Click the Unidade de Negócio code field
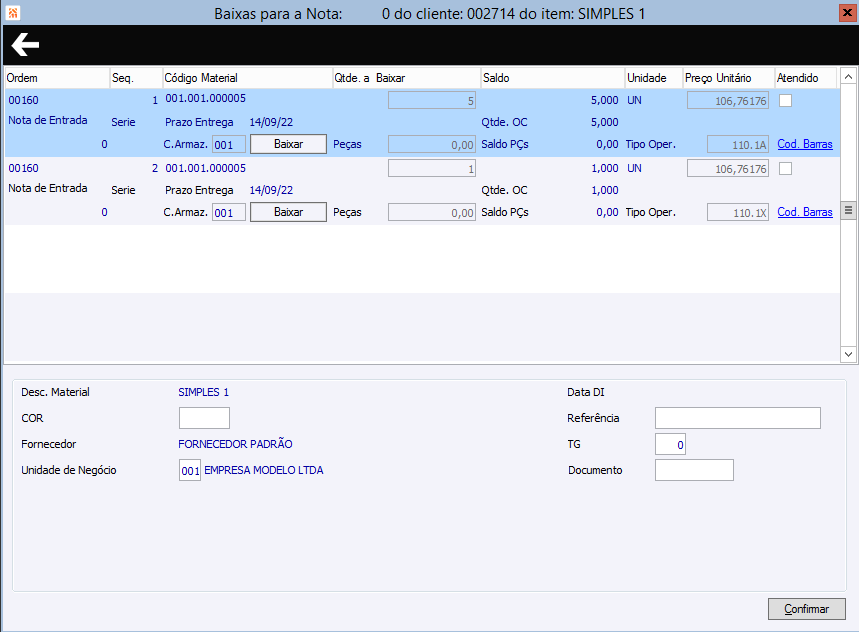859x632 pixels. 190,470
